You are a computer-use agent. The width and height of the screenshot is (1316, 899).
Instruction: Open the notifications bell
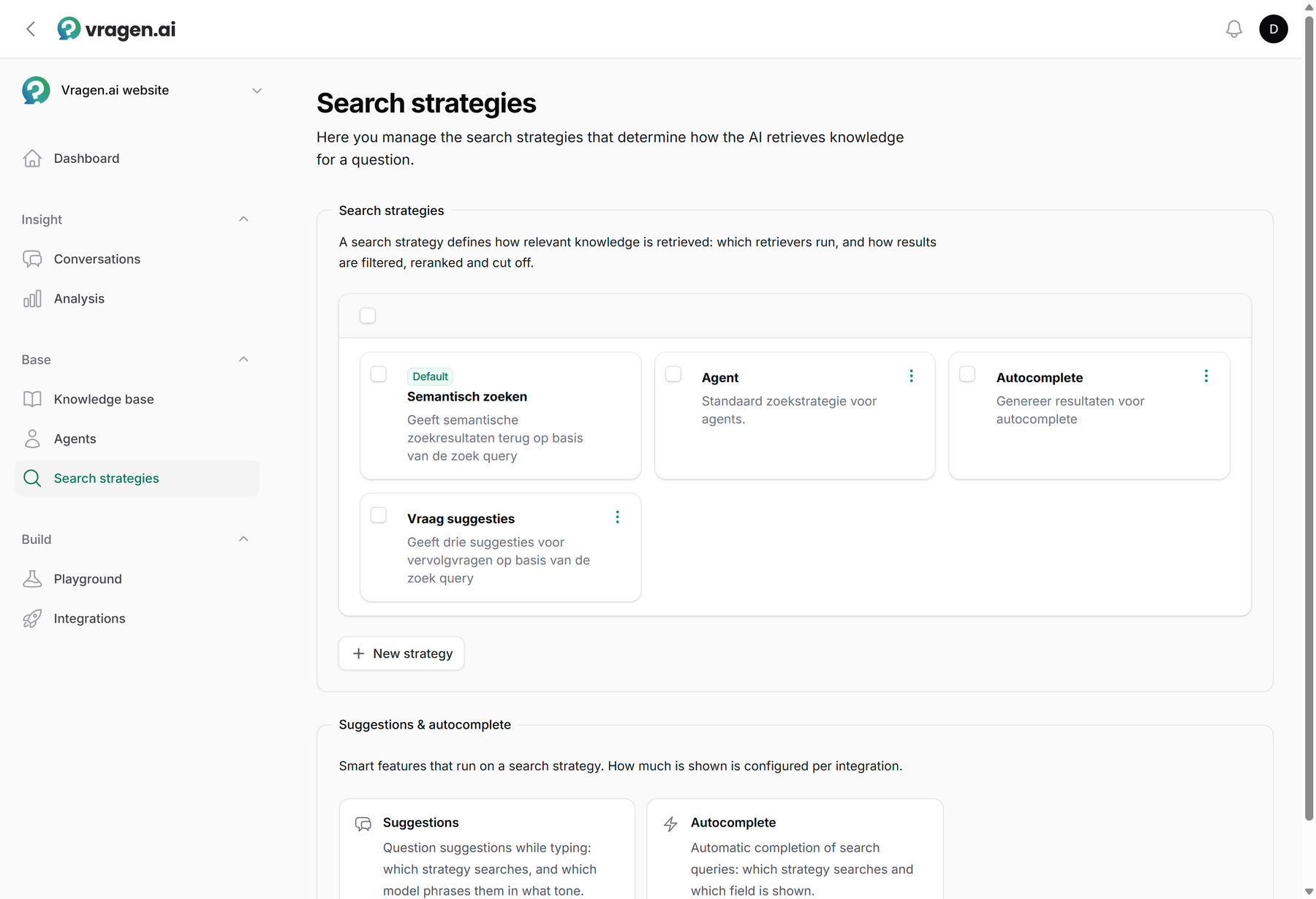1234,29
